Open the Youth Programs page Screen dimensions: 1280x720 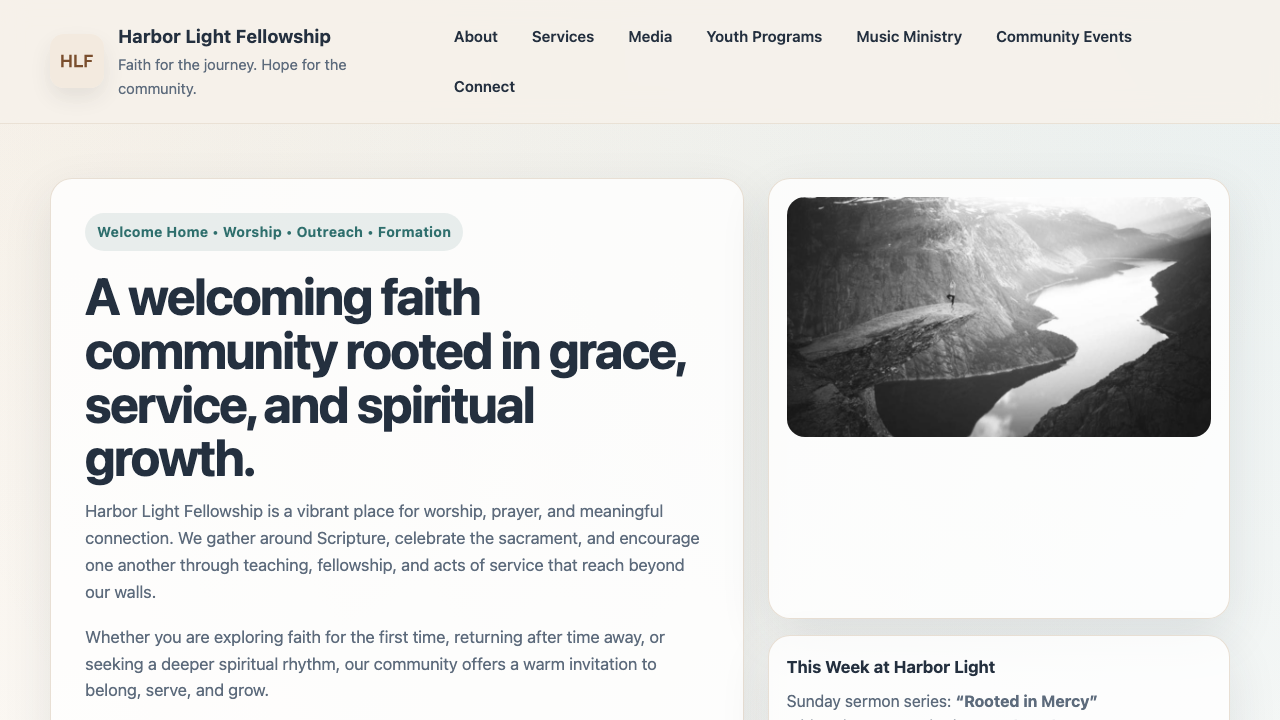(764, 37)
